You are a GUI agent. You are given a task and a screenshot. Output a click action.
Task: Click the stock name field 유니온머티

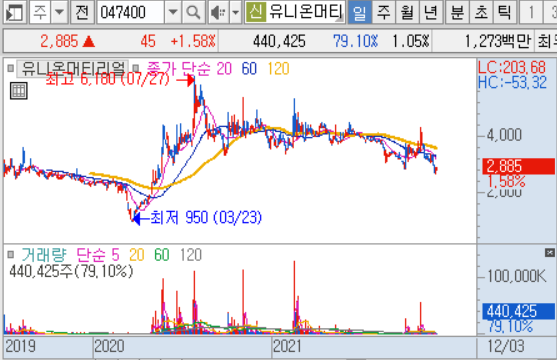coord(305,12)
